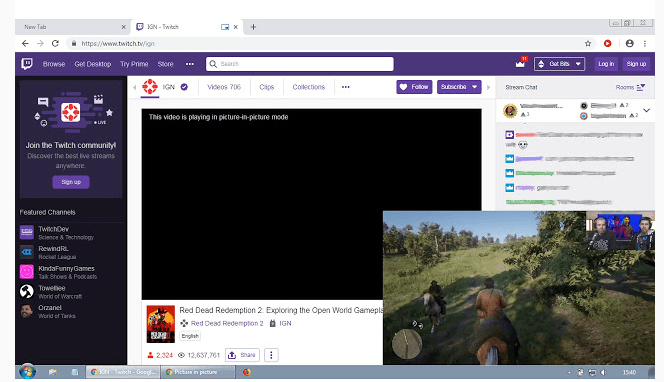Open Get Desktop in navigation
664x382 pixels.
click(x=93, y=64)
